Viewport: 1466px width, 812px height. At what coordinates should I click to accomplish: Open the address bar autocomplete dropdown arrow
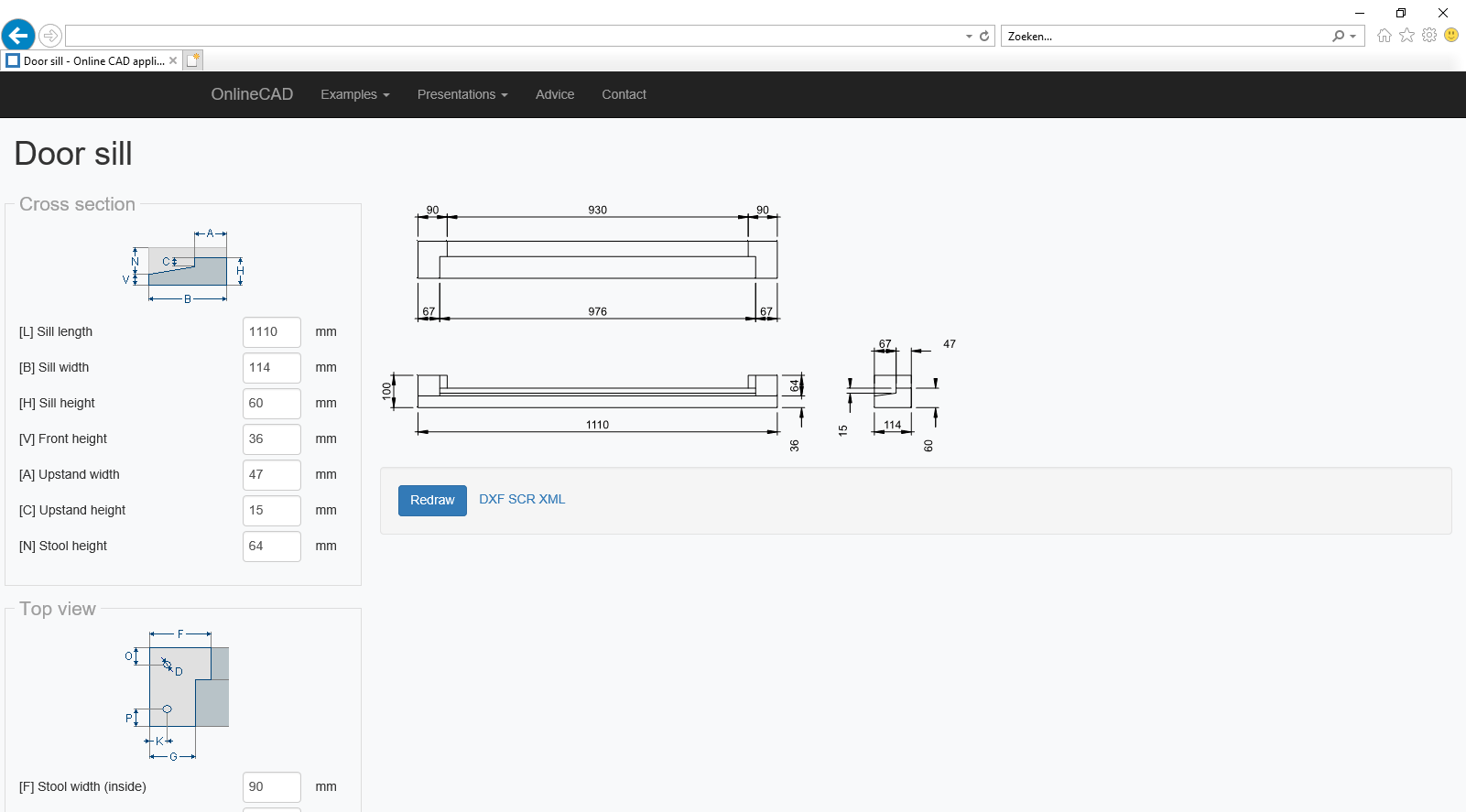pyautogui.click(x=969, y=37)
